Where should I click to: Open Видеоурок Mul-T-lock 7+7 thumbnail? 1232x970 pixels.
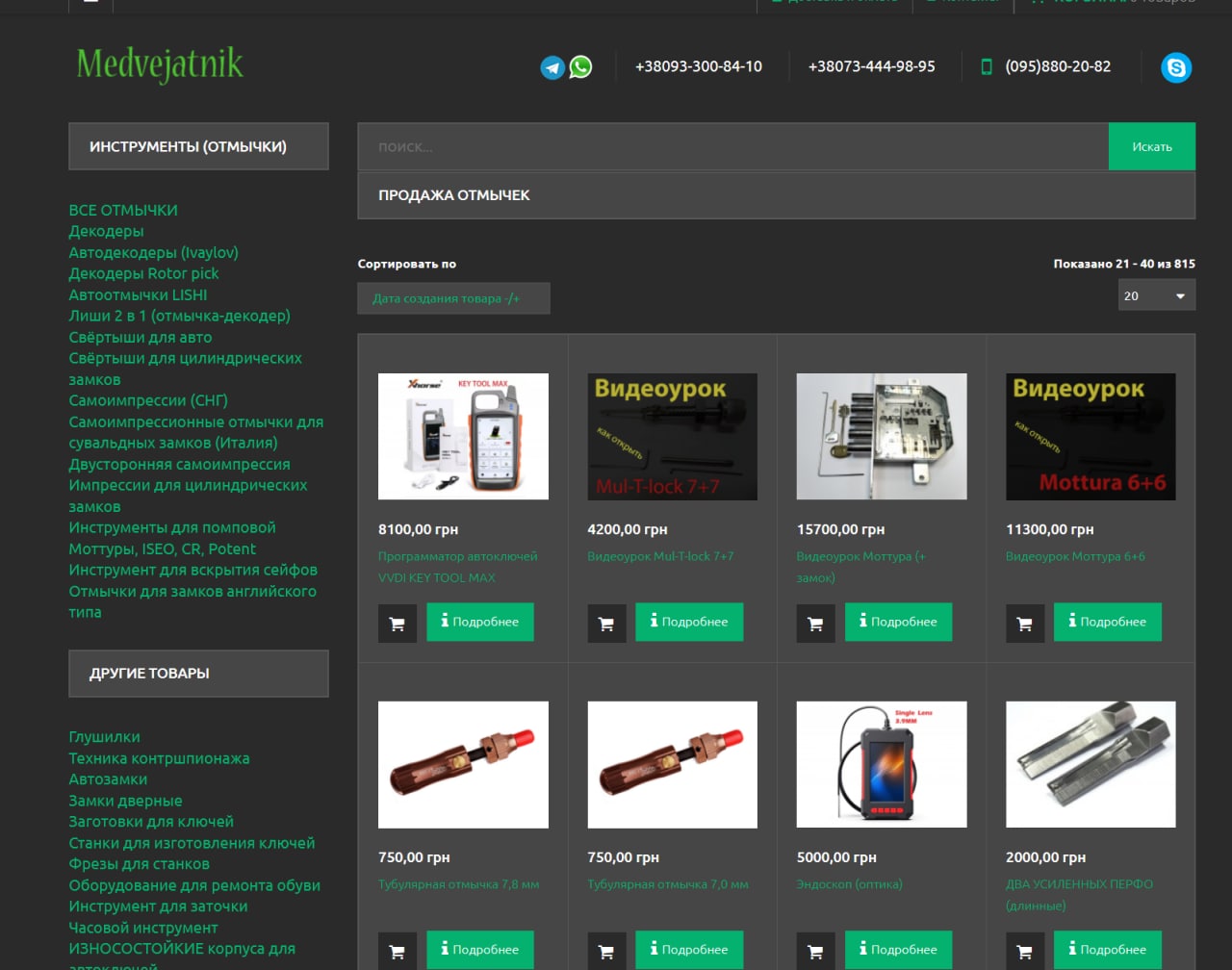point(672,436)
